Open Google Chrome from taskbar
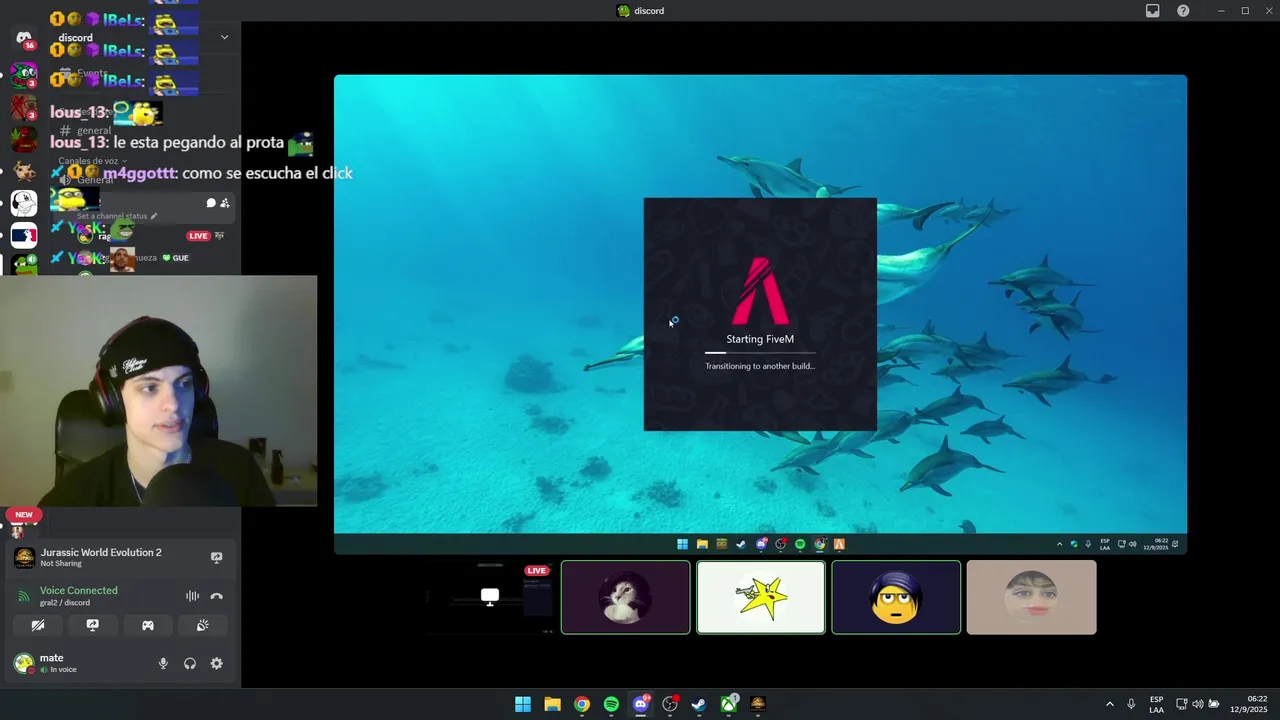1280x720 pixels. click(582, 704)
